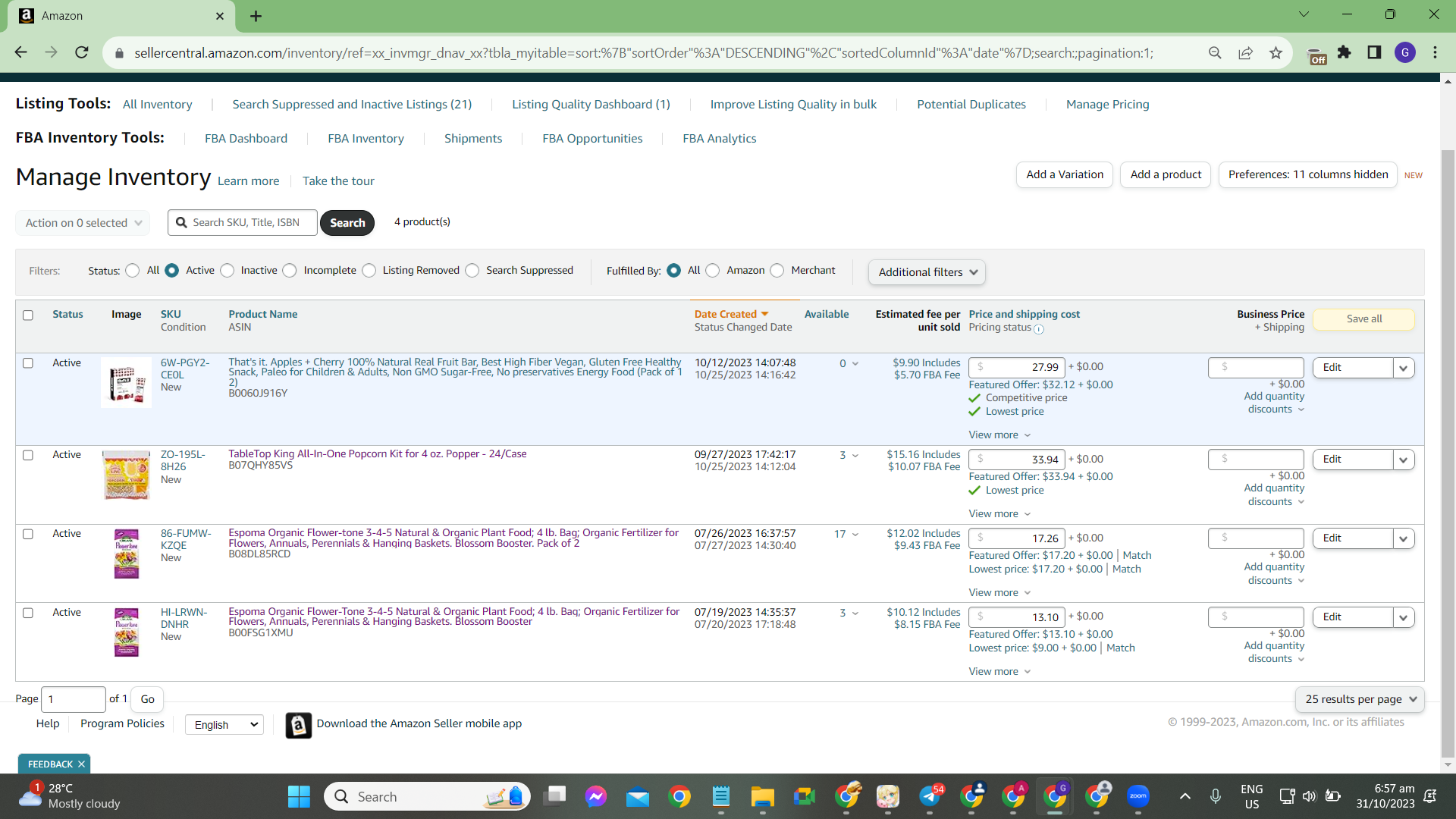Open Chrome three-dot menu
Image resolution: width=1456 pixels, height=819 pixels.
click(x=1435, y=52)
